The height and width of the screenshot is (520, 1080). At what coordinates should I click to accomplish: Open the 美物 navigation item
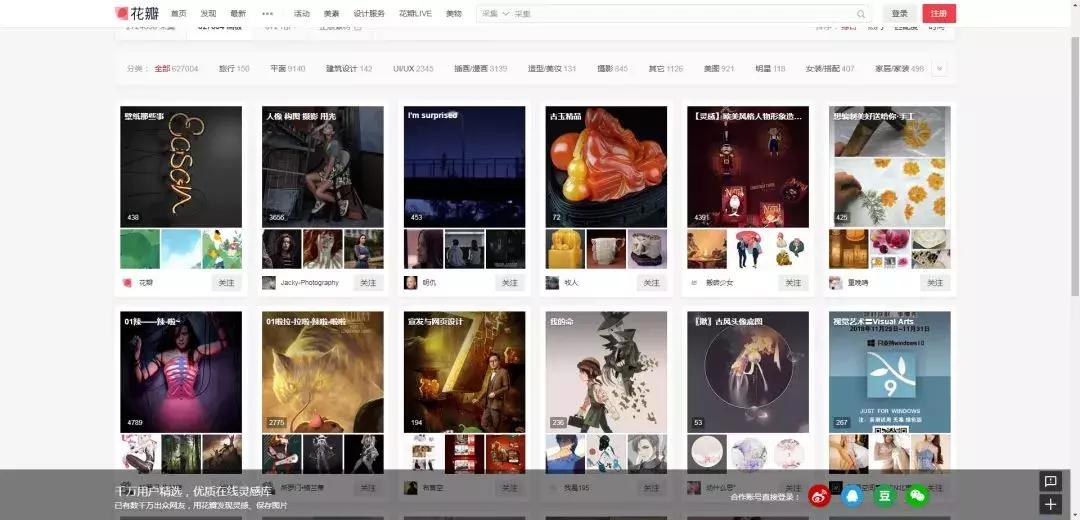click(453, 14)
